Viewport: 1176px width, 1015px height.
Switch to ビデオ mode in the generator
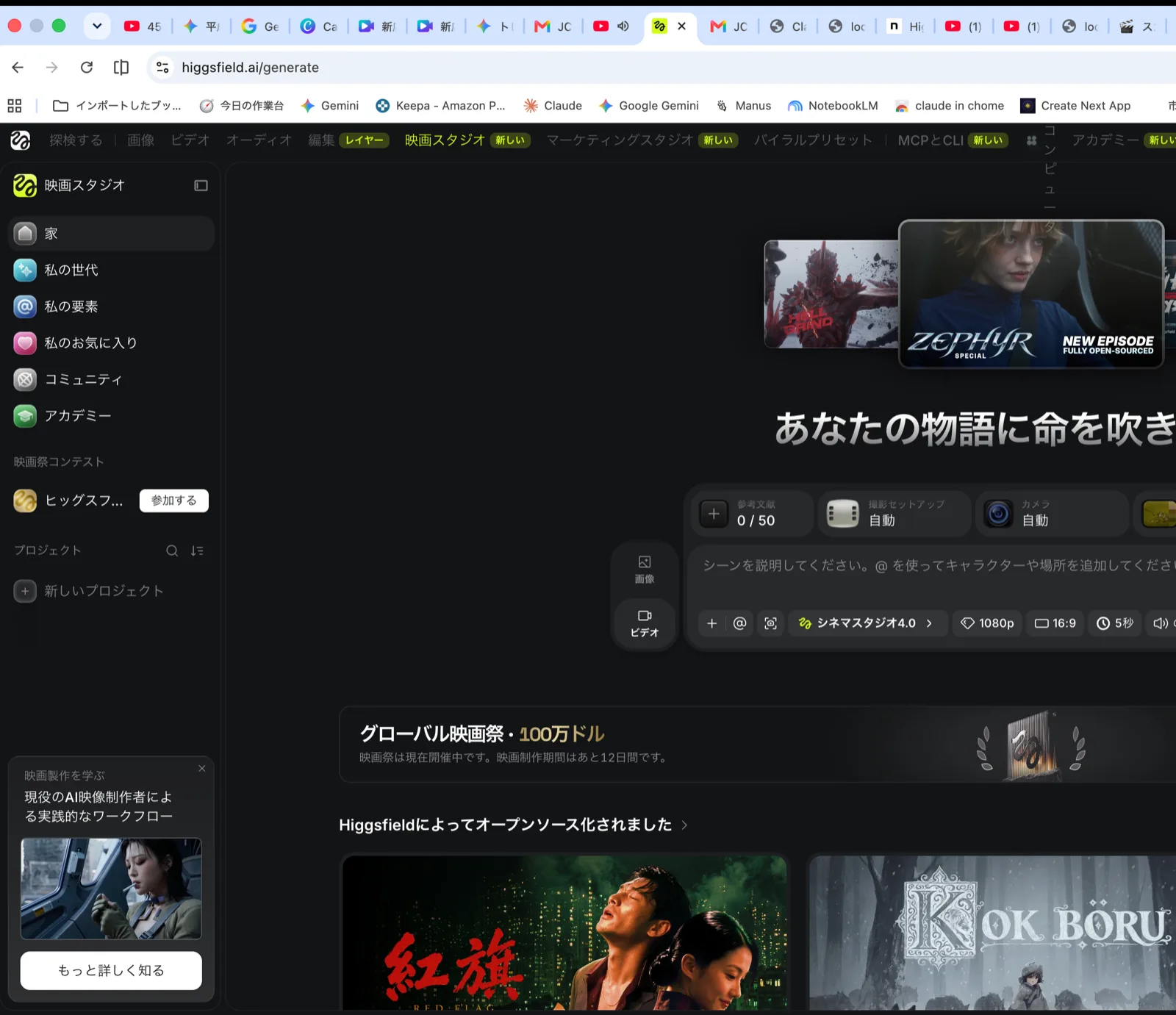(x=645, y=623)
